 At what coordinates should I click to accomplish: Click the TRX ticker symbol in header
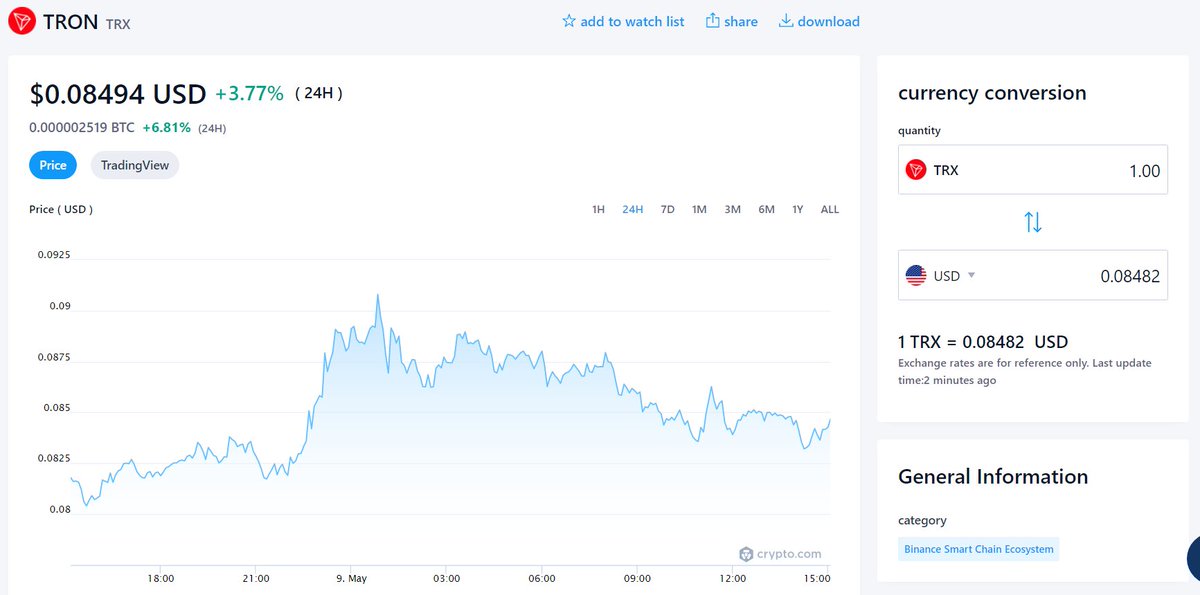(x=117, y=23)
